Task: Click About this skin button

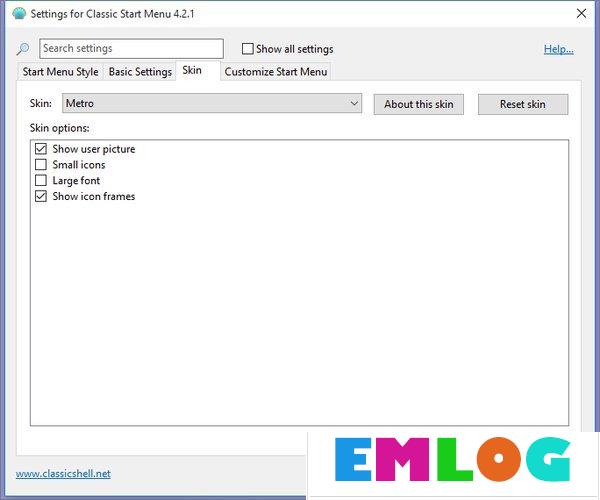Action: [x=419, y=104]
